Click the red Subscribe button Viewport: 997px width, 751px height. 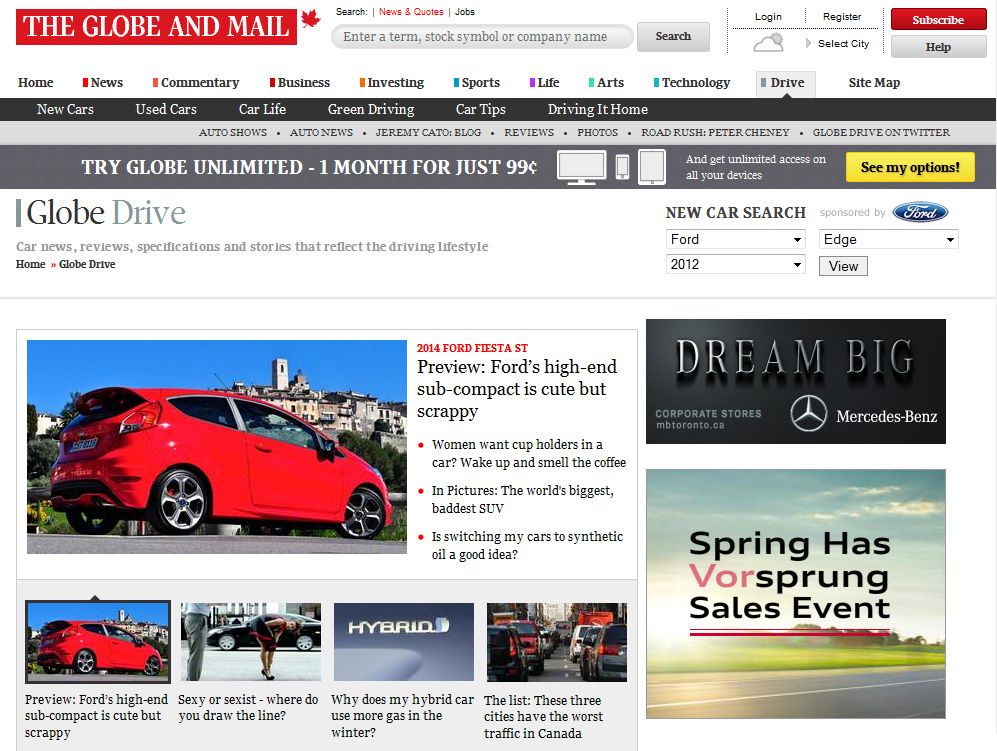pos(939,20)
